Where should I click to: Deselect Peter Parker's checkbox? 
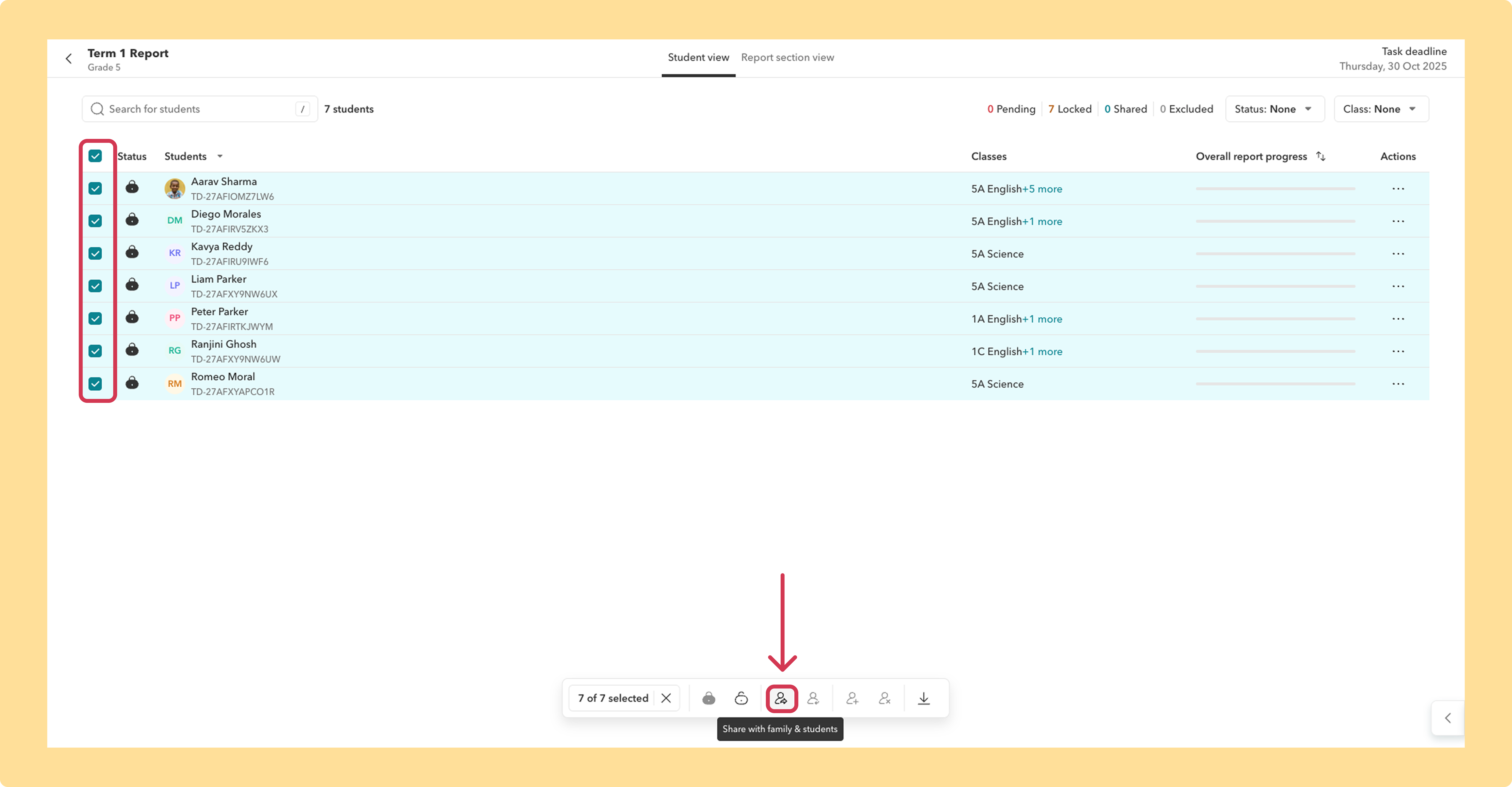[95, 318]
